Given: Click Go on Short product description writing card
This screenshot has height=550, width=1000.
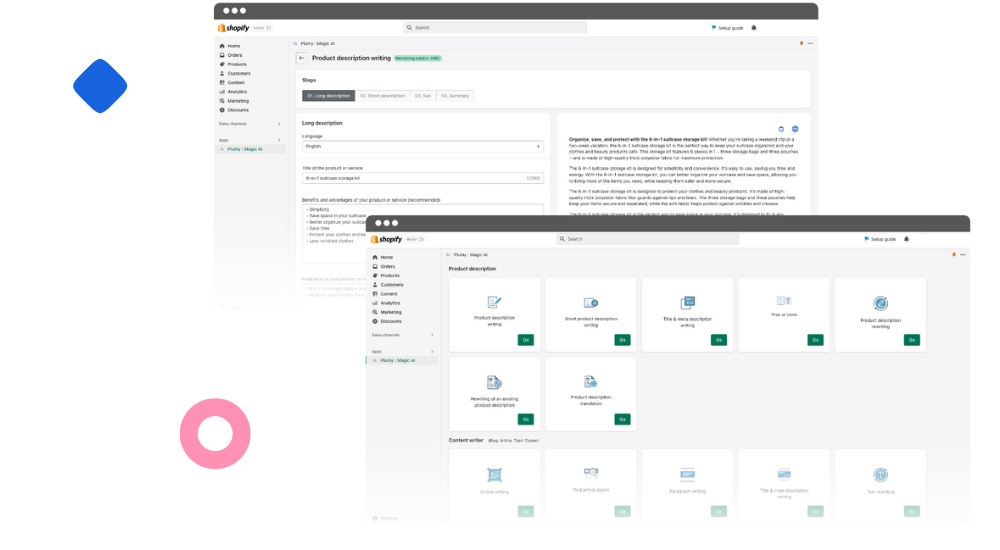Looking at the screenshot, I should 622,340.
